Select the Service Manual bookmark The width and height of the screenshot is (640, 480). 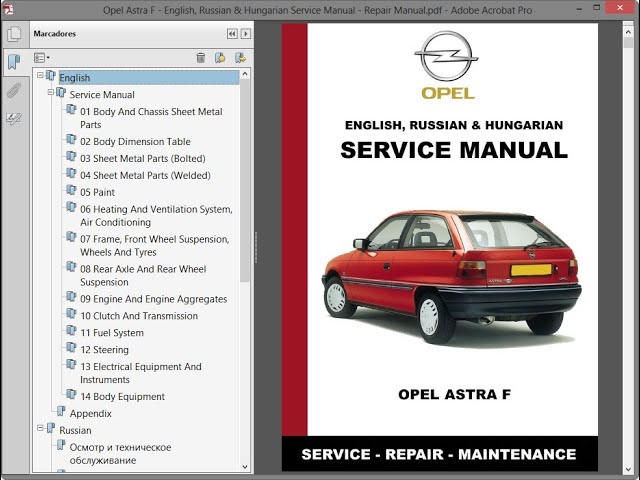click(102, 95)
